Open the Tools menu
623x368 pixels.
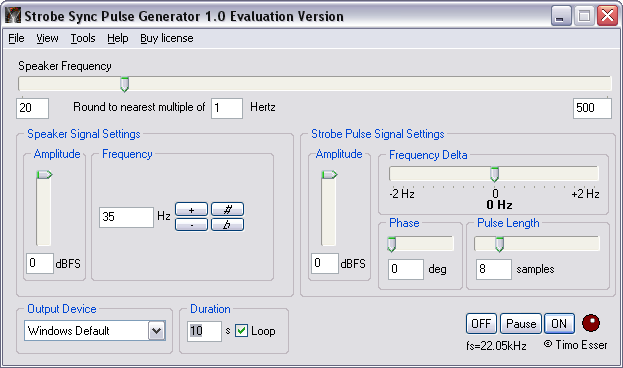click(83, 38)
